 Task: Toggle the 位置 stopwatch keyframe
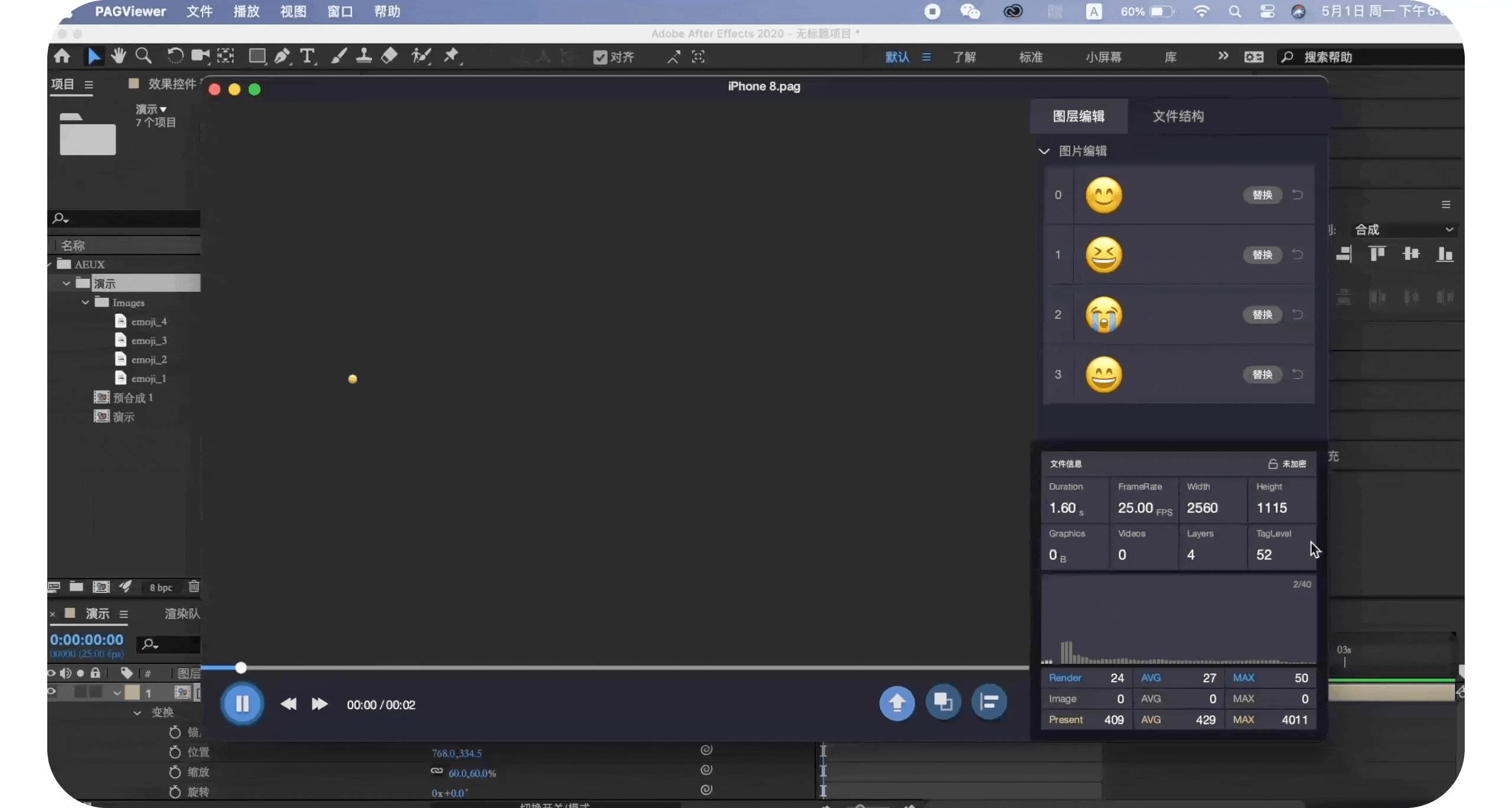click(175, 752)
